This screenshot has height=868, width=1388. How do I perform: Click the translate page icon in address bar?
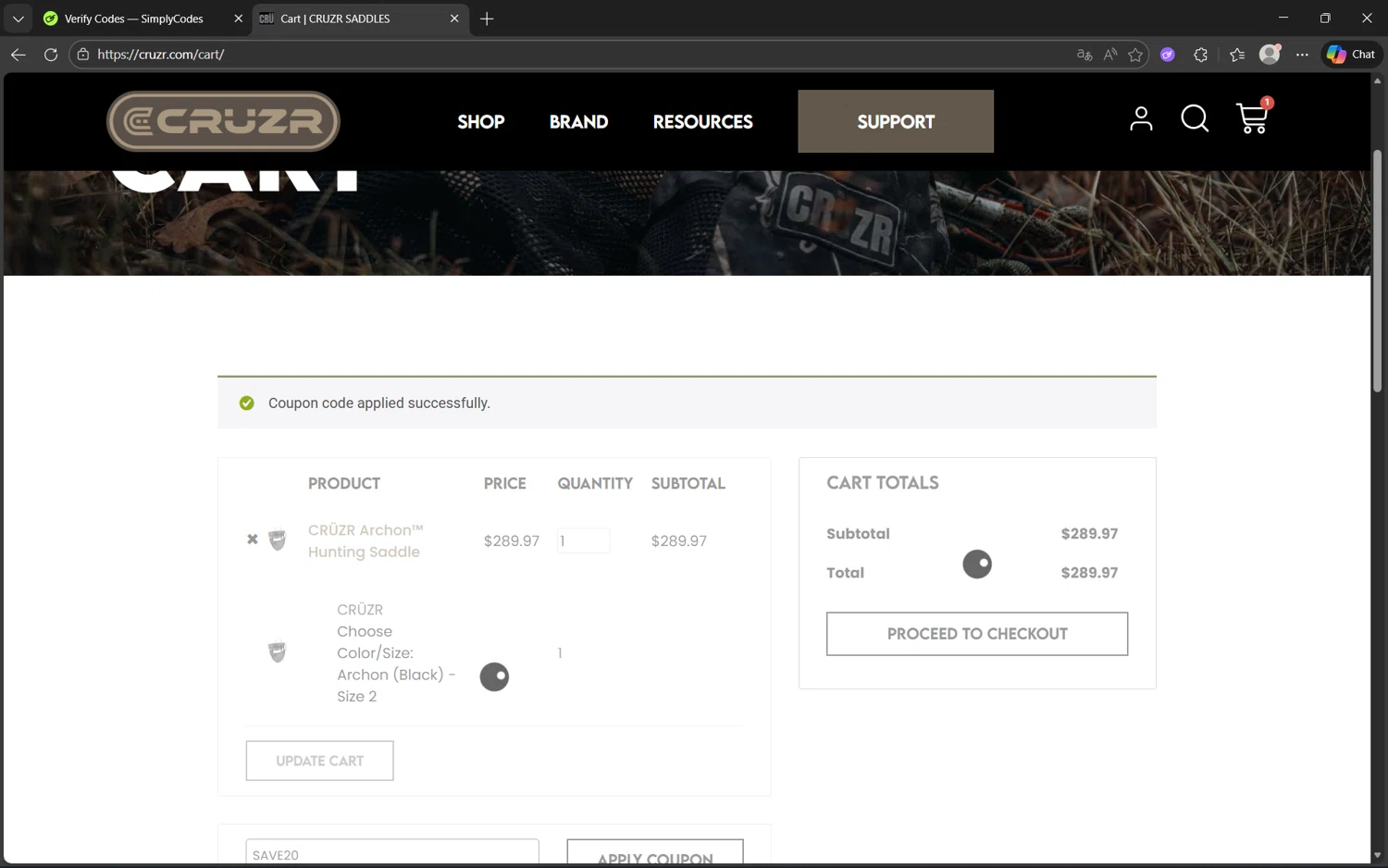(1084, 55)
